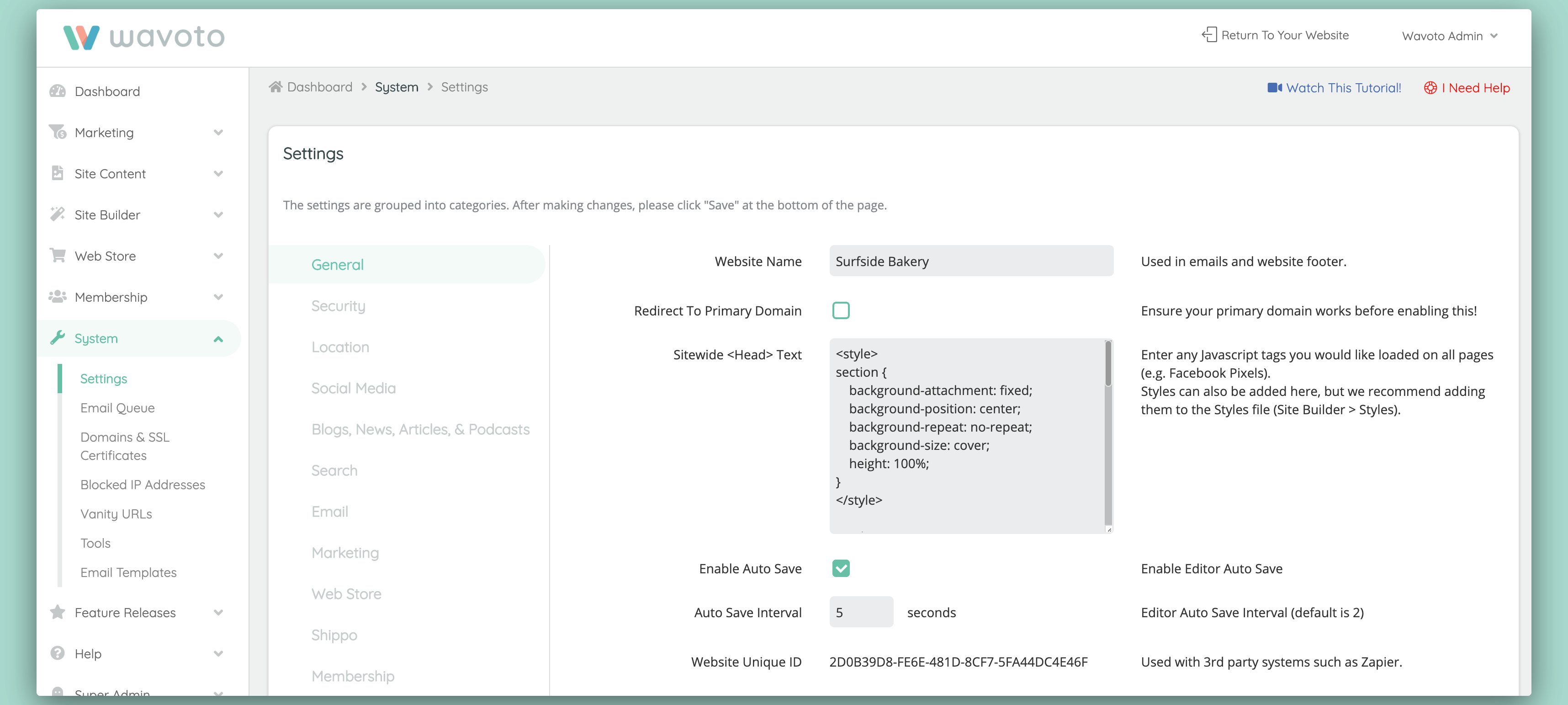This screenshot has width=1568, height=705.
Task: Click the Site Builder magic wand icon
Action: (58, 214)
